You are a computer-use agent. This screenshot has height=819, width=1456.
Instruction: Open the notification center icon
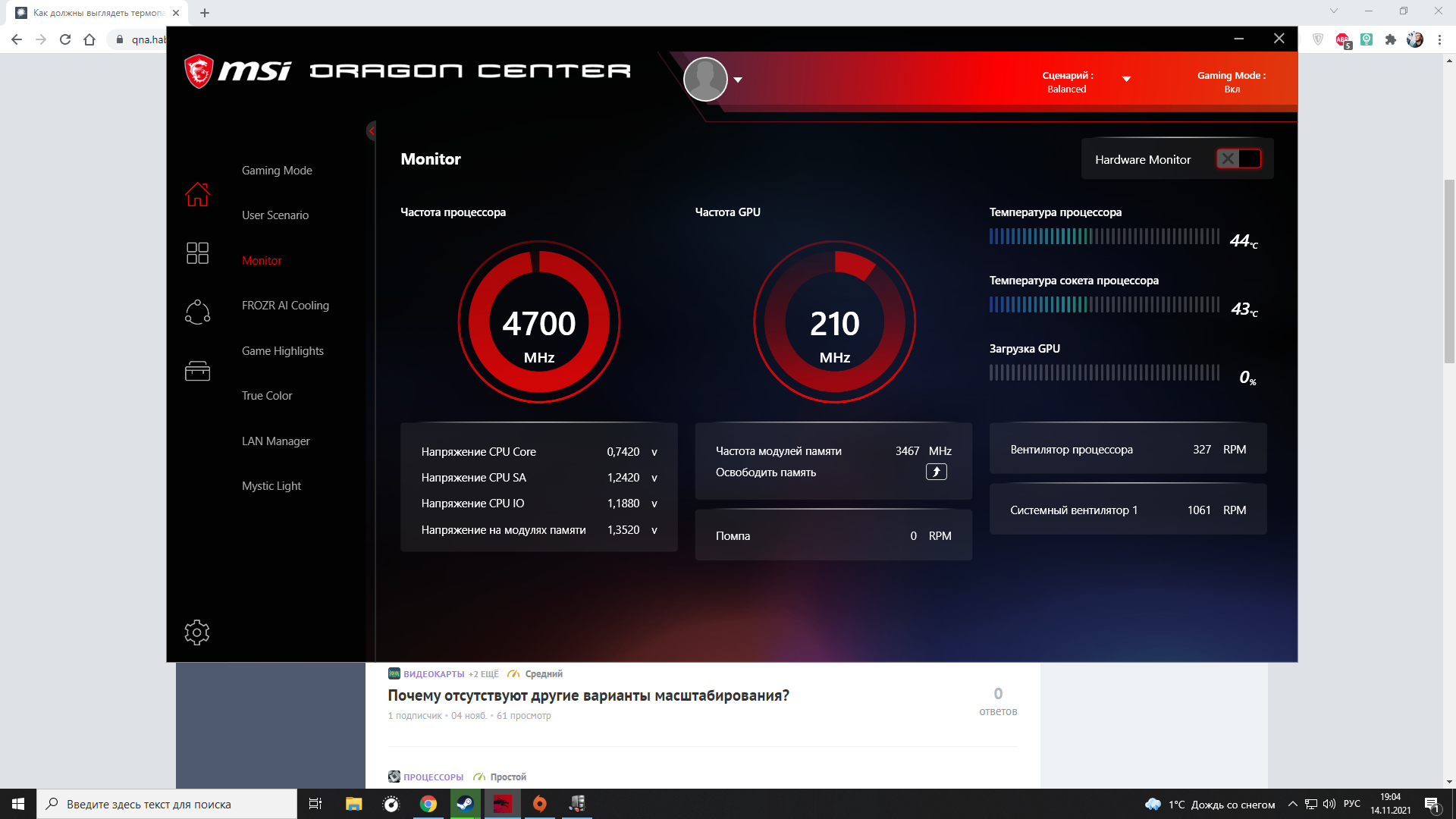tap(1432, 805)
